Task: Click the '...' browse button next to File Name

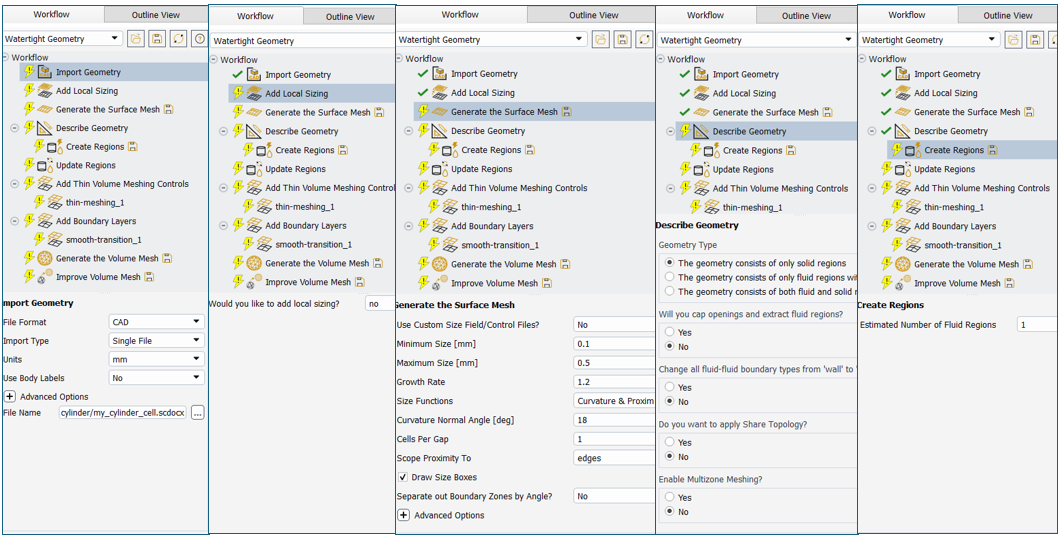Action: tap(197, 412)
